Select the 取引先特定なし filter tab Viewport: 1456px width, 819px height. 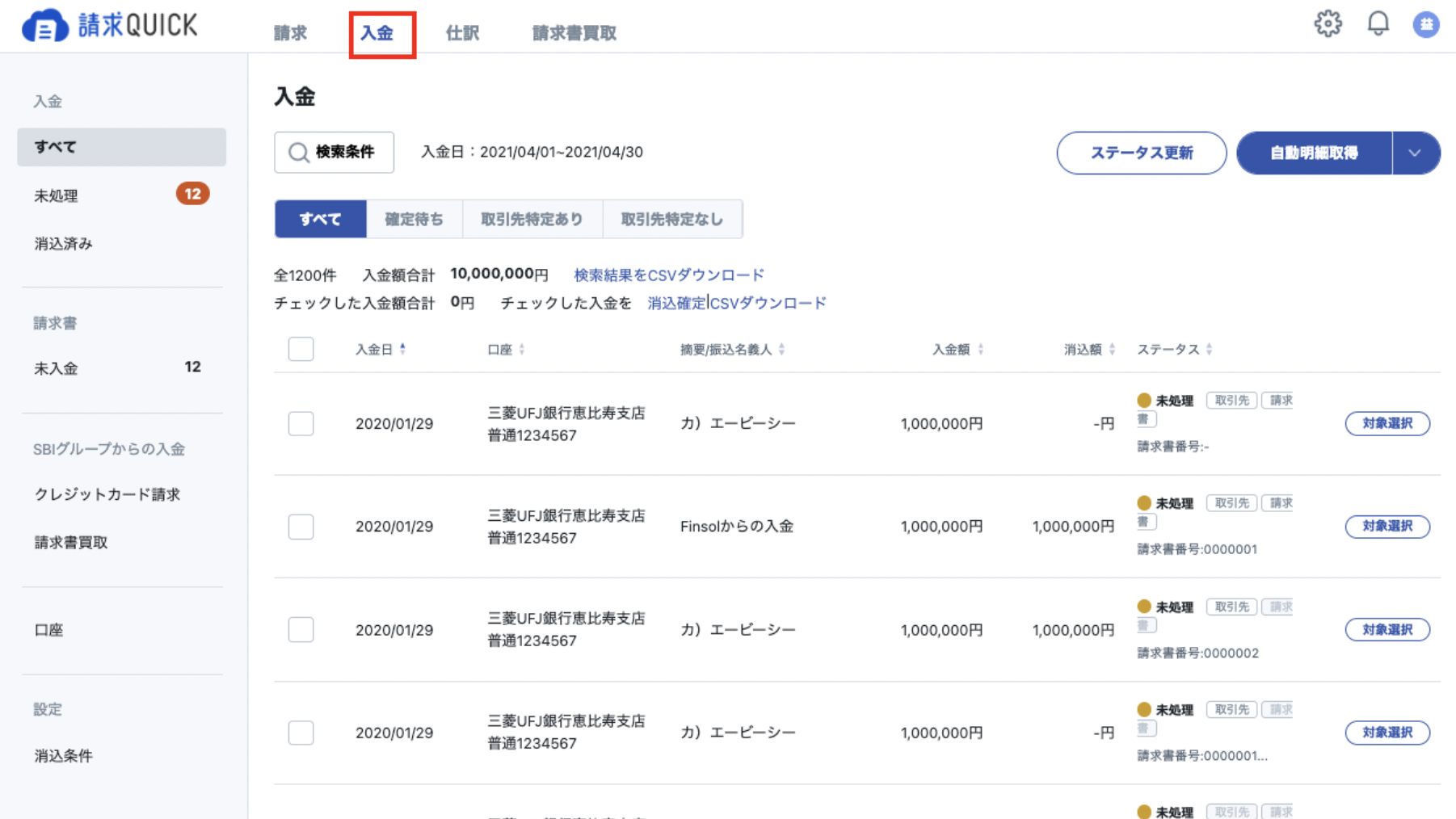coord(672,219)
